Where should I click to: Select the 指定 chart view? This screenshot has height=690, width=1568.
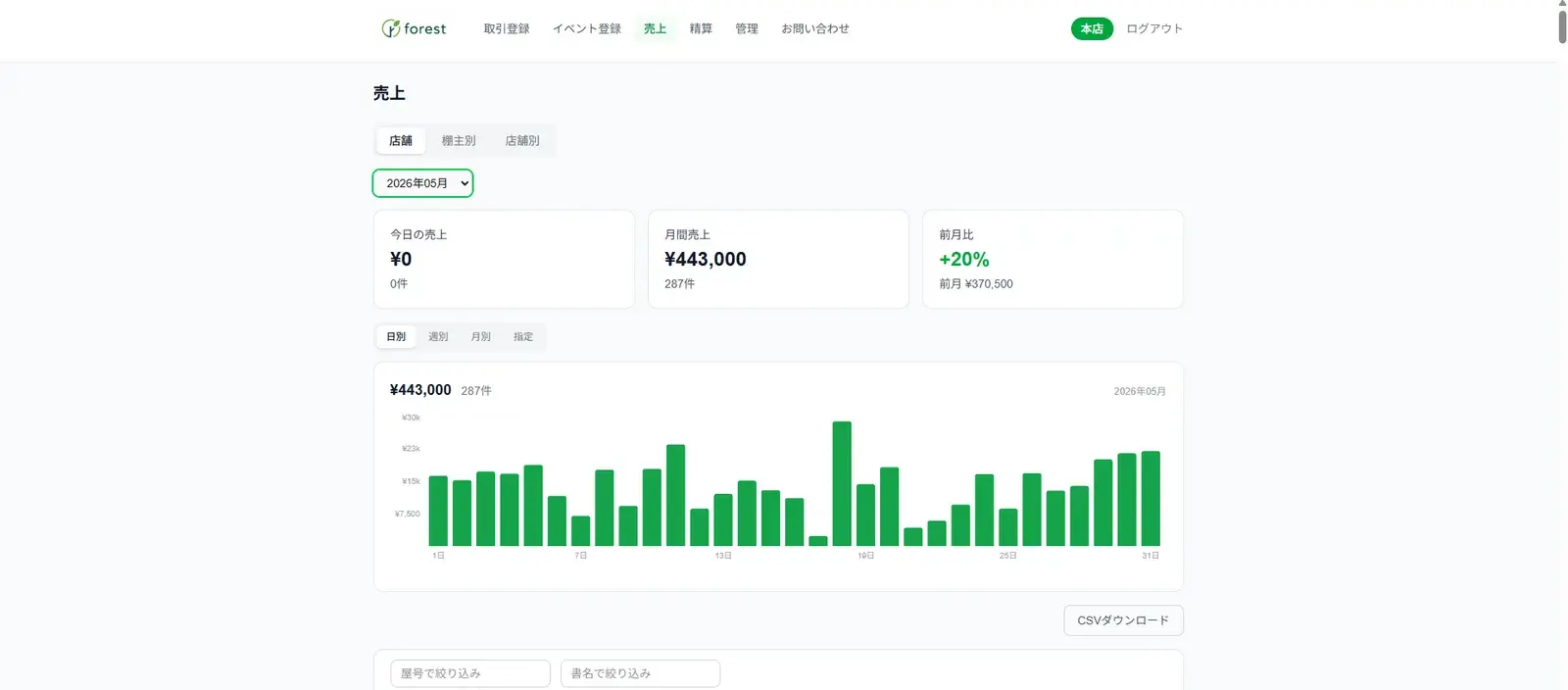click(x=523, y=336)
